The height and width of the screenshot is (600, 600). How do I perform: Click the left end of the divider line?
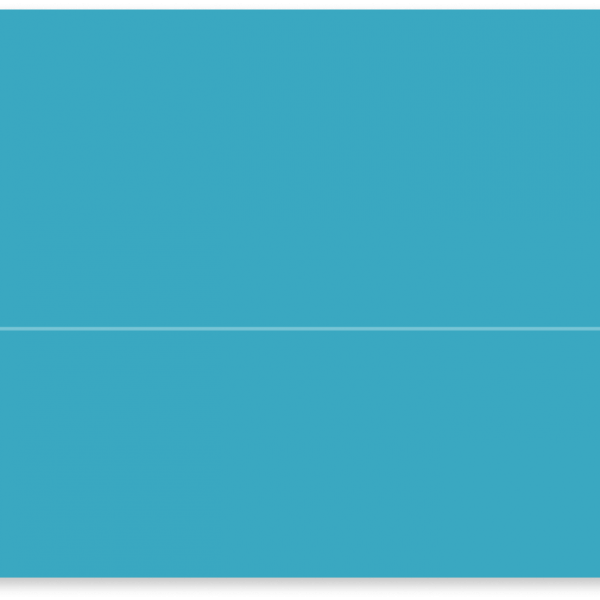[4, 328]
